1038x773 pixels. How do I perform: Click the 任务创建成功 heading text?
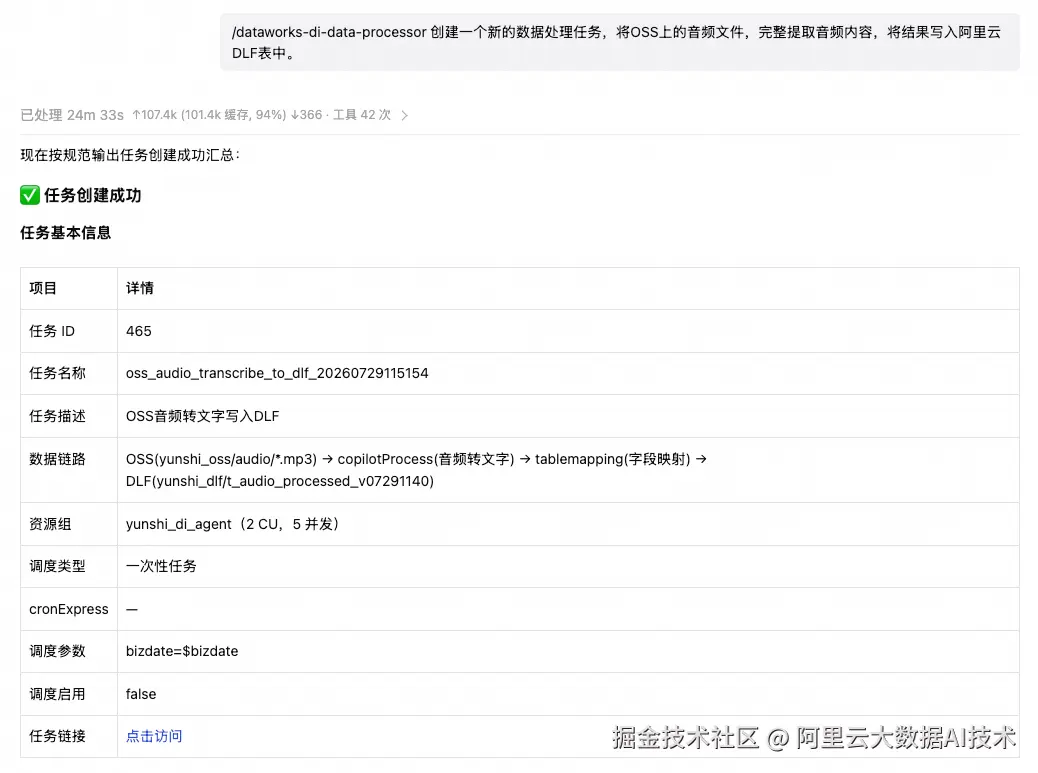pos(93,195)
